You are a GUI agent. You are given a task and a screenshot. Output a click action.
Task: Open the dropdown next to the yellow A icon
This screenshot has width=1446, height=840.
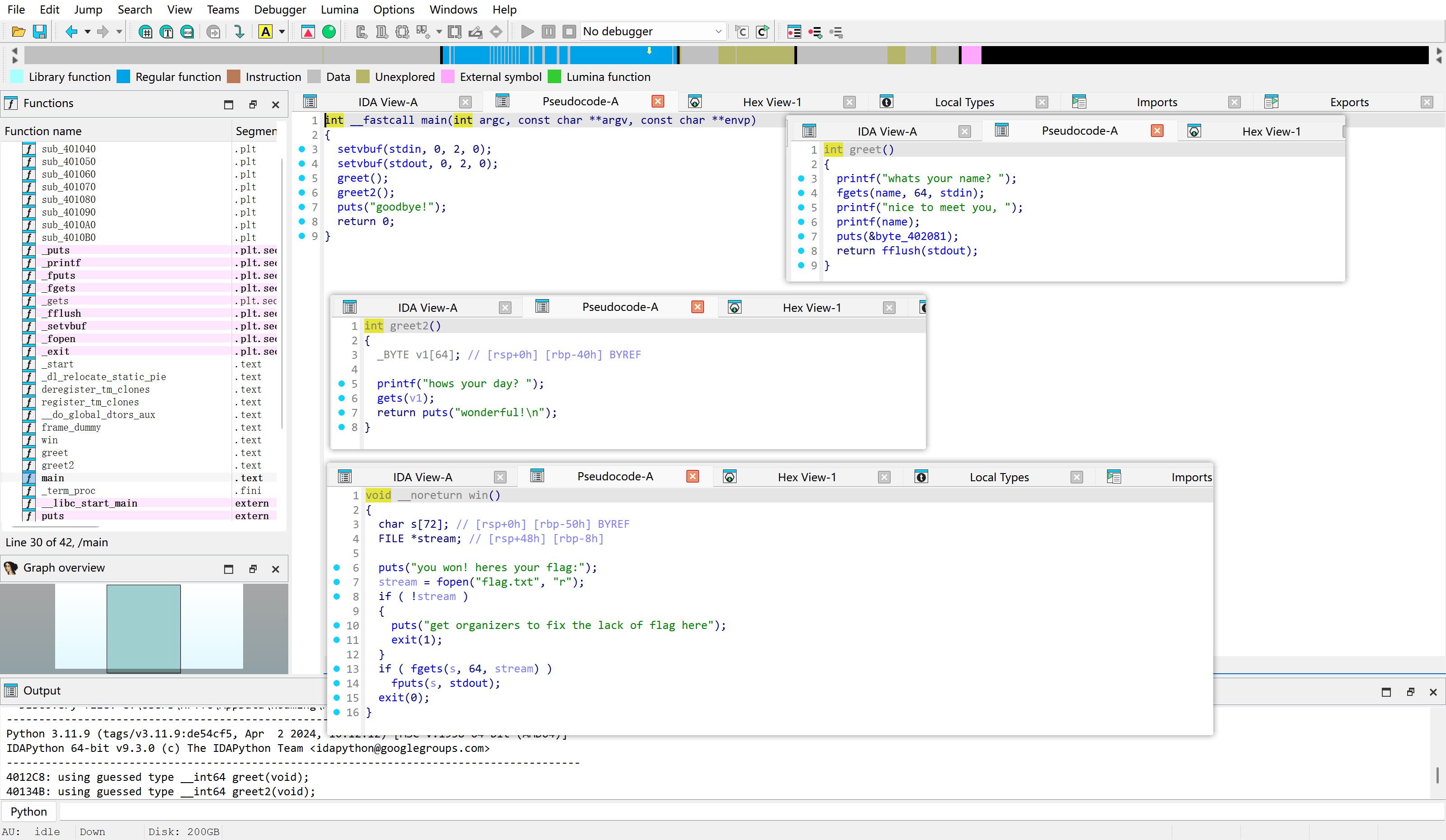tap(282, 32)
